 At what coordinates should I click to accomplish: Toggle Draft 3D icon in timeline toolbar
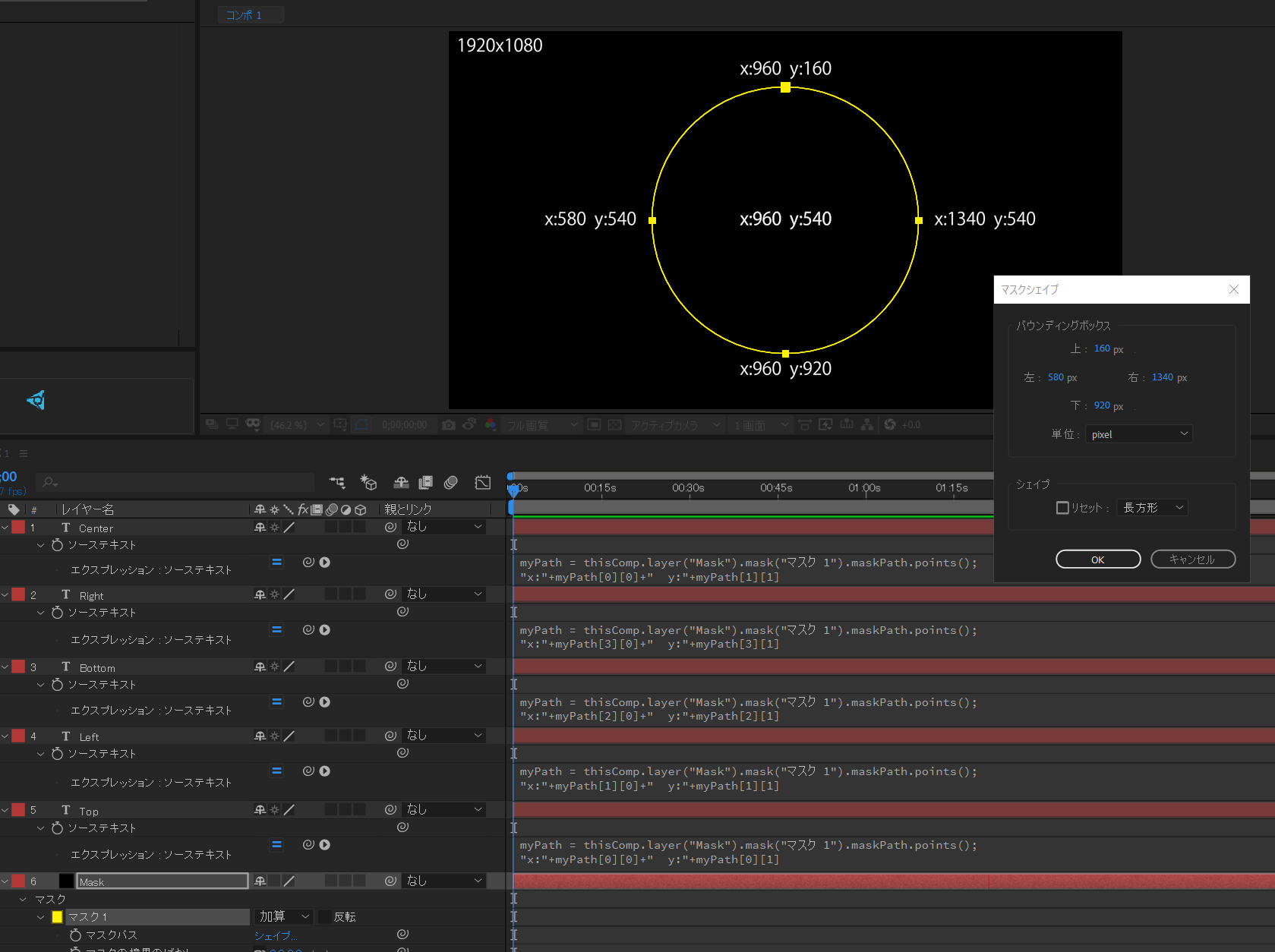pyautogui.click(x=368, y=482)
